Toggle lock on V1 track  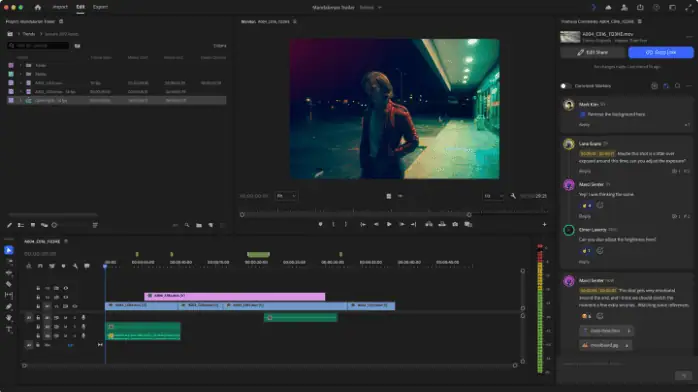[x=38, y=306]
